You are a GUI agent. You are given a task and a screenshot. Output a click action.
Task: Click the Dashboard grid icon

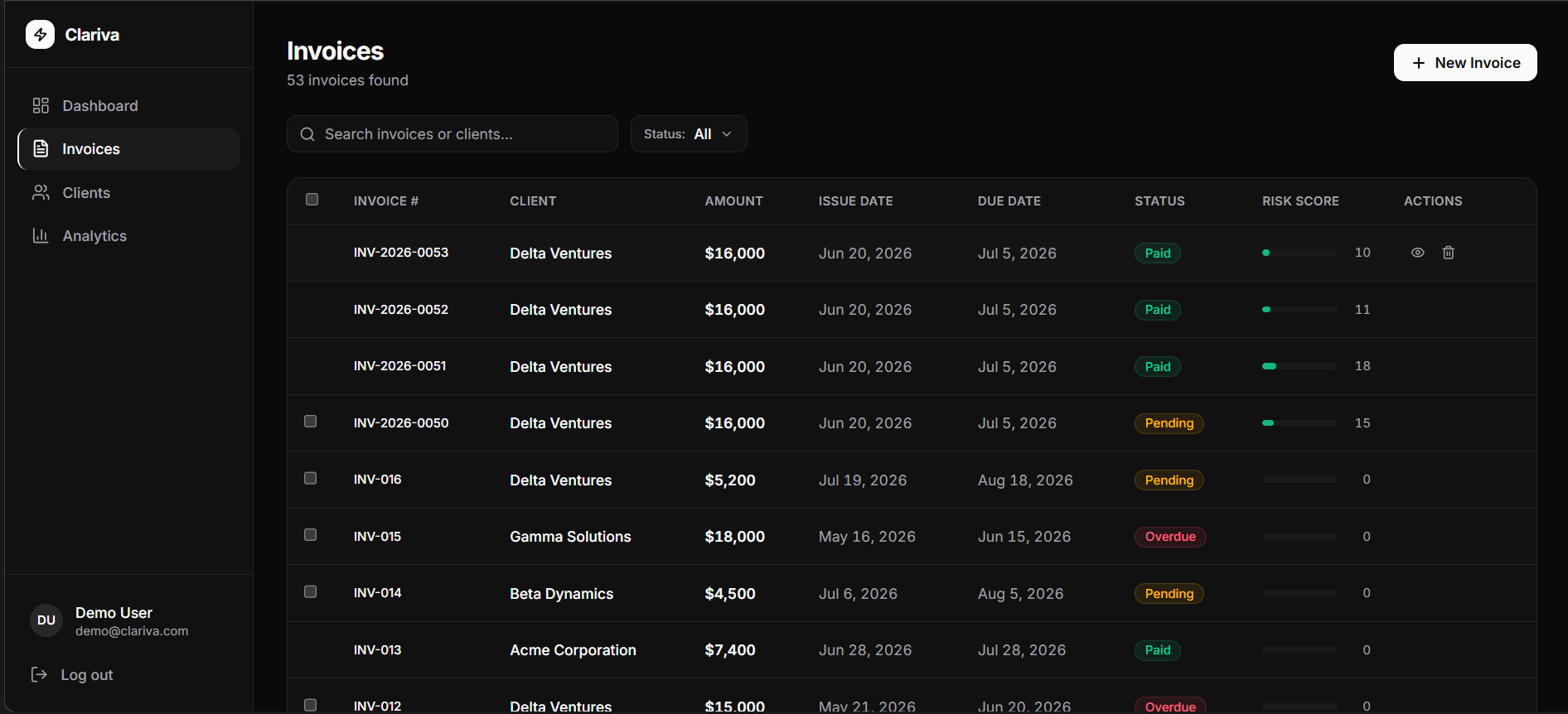tap(41, 105)
